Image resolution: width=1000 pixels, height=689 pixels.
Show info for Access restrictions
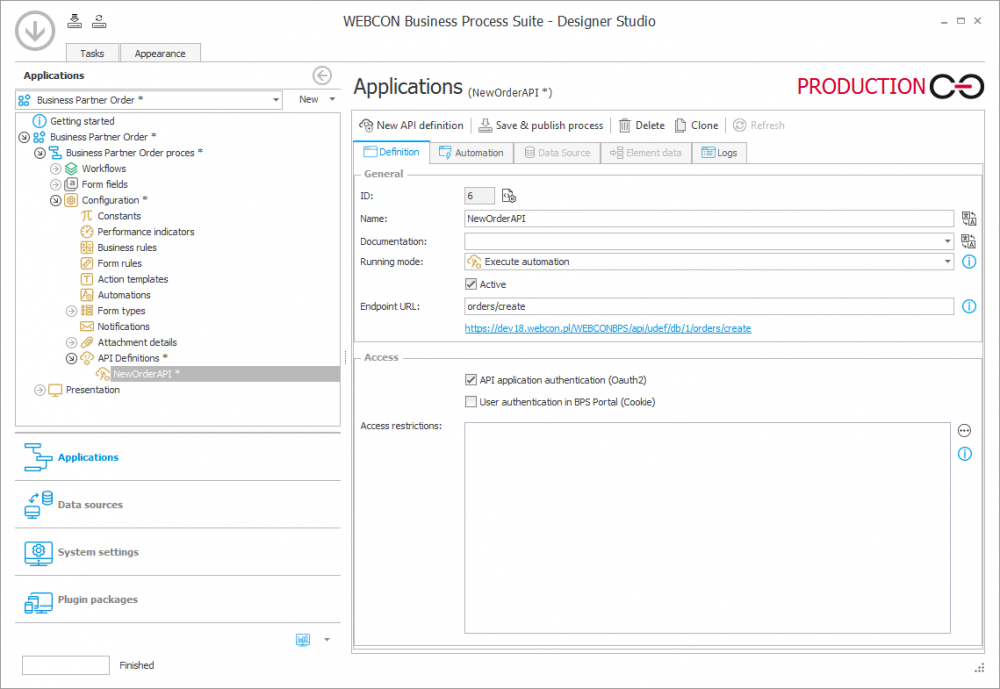964,454
